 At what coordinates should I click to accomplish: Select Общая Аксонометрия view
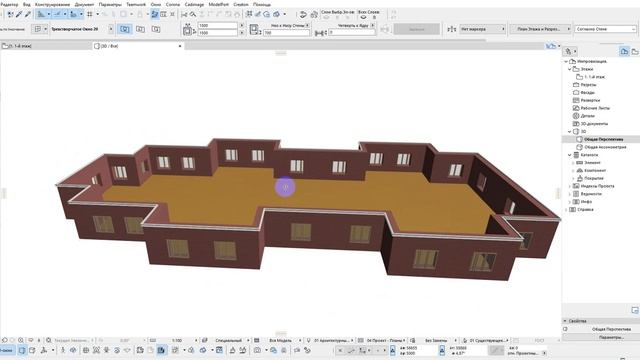pyautogui.click(x=605, y=147)
